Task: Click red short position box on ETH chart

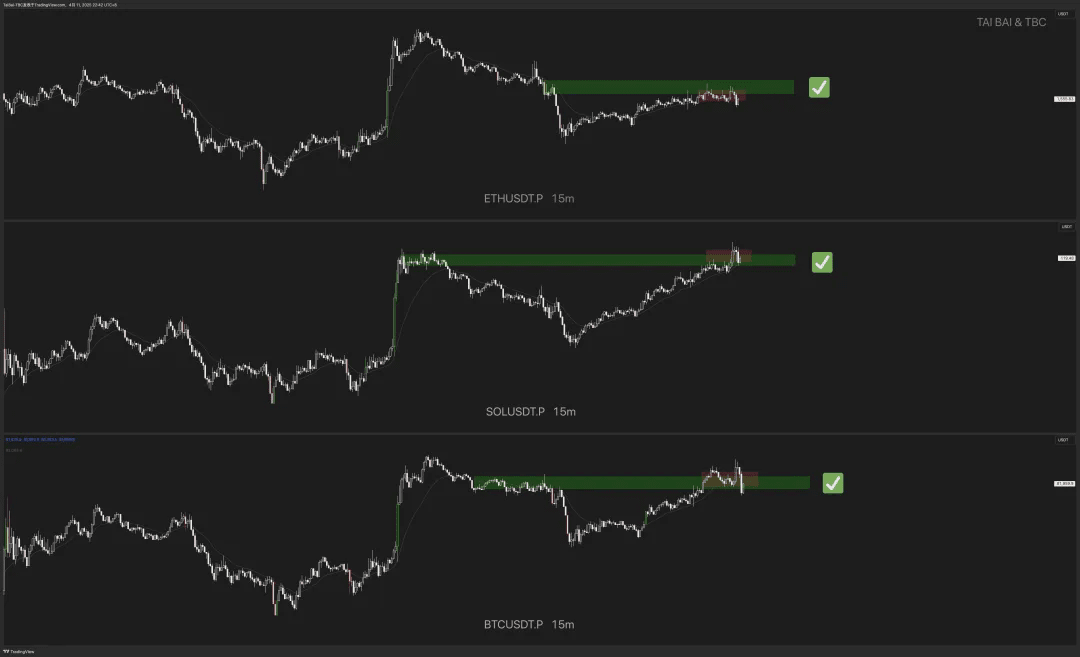Action: tap(721, 96)
